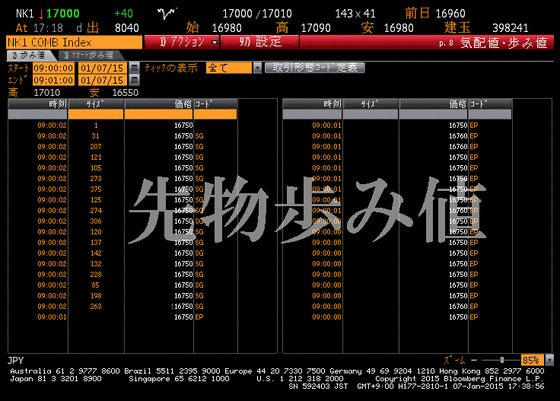
Task: Select the row with size 306
Action: tap(122, 221)
